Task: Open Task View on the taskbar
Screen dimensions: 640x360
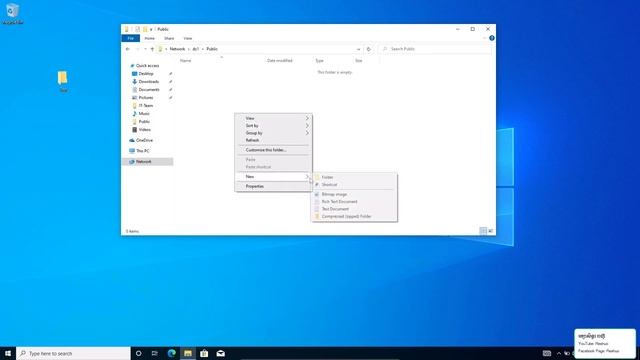Action: 155,353
